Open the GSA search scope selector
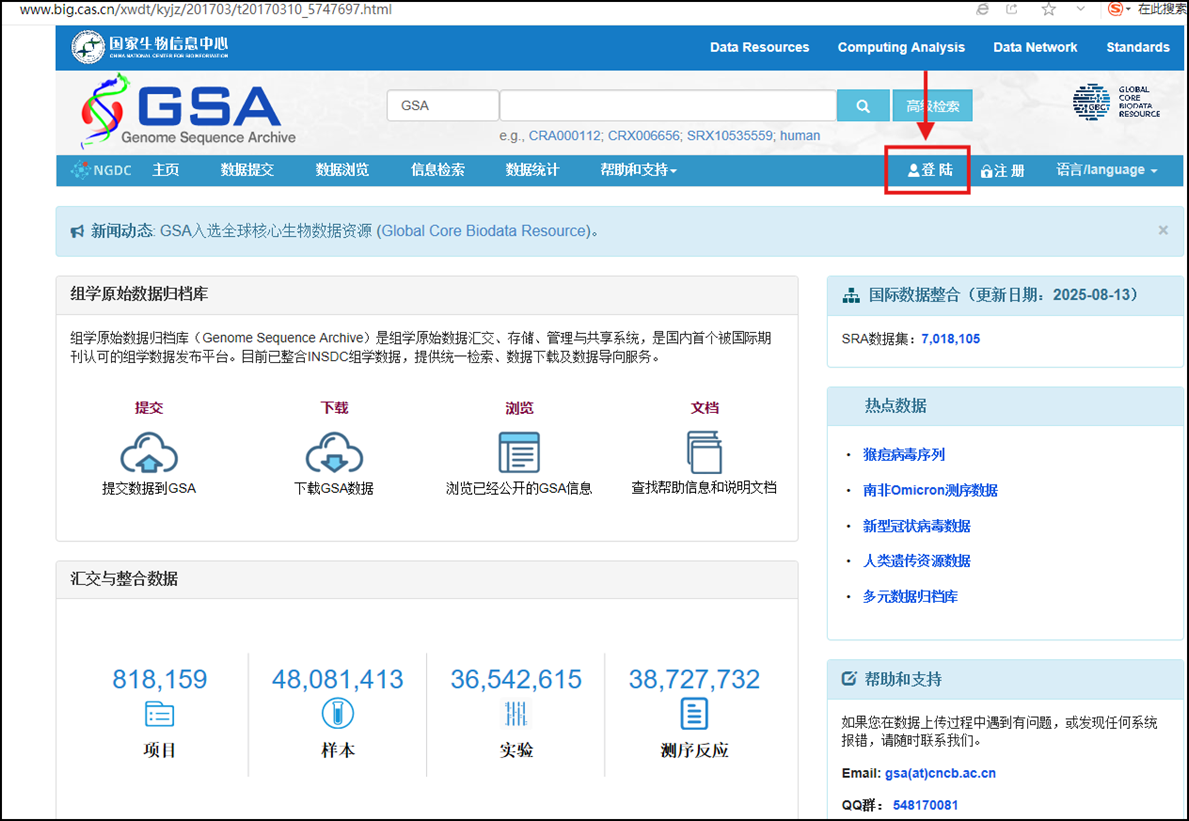 point(442,104)
